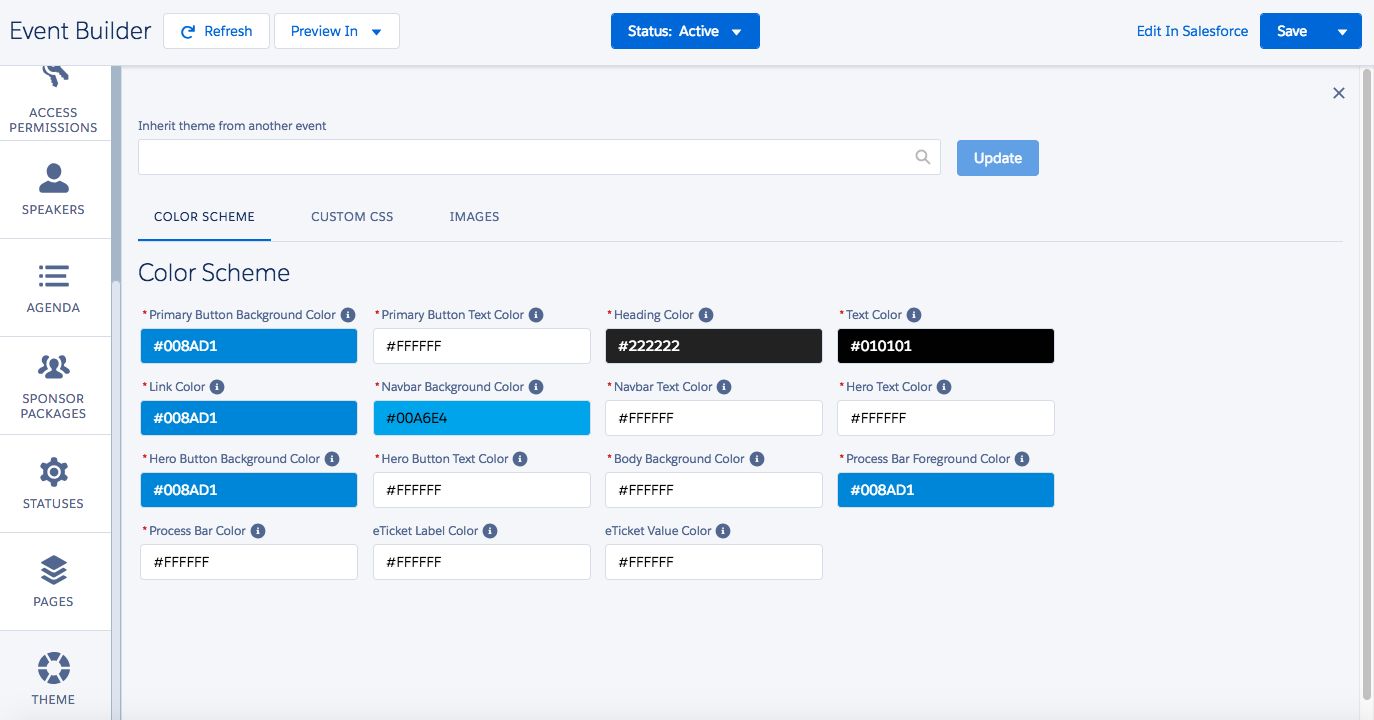The image size is (1374, 720).
Task: Click the Navbar Background Color swatch field
Action: (481, 418)
